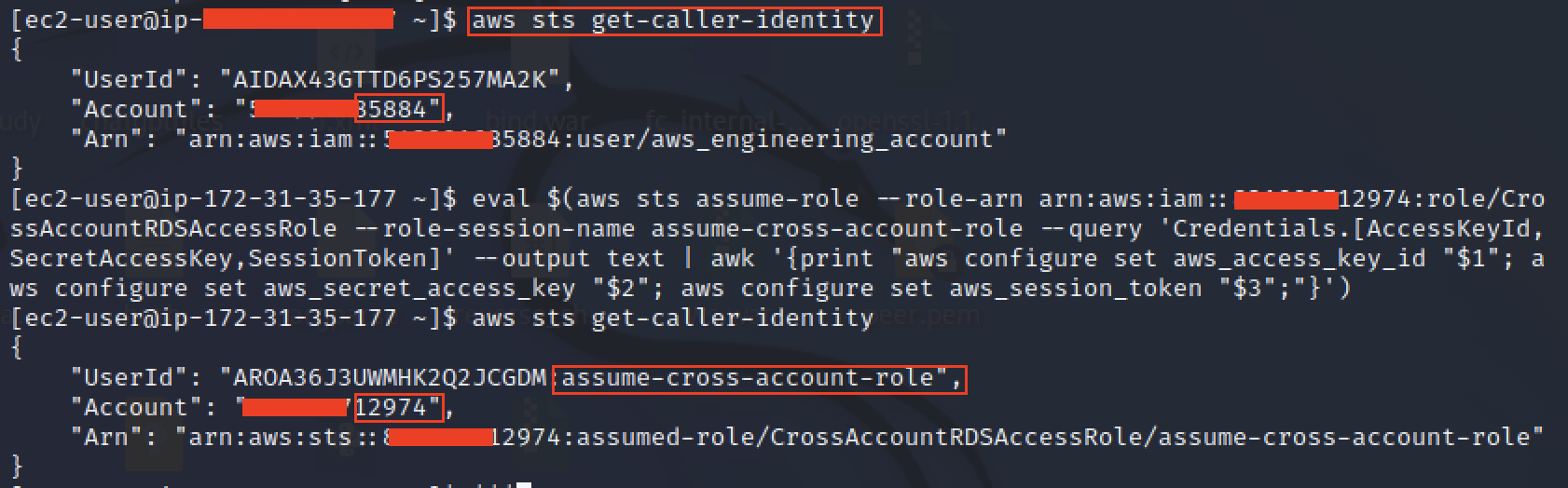Click the highlighted first get-caller-identity command
Viewport: 1568px width, 488px height.
tap(673, 20)
